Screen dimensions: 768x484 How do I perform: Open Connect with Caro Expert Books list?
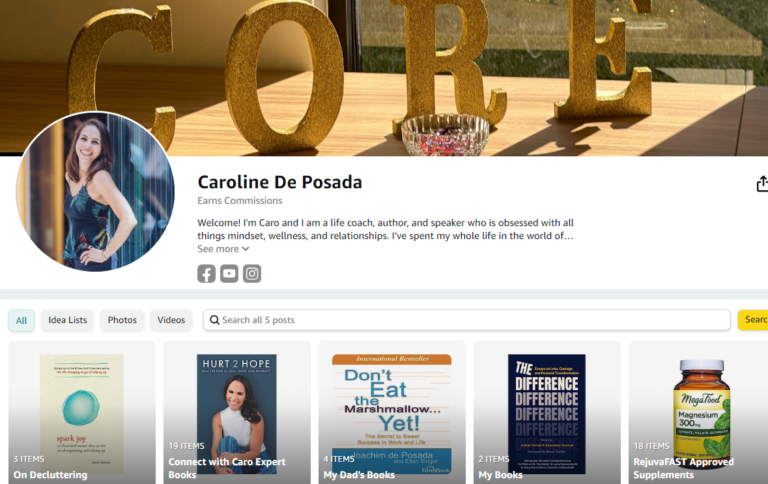pos(237,412)
